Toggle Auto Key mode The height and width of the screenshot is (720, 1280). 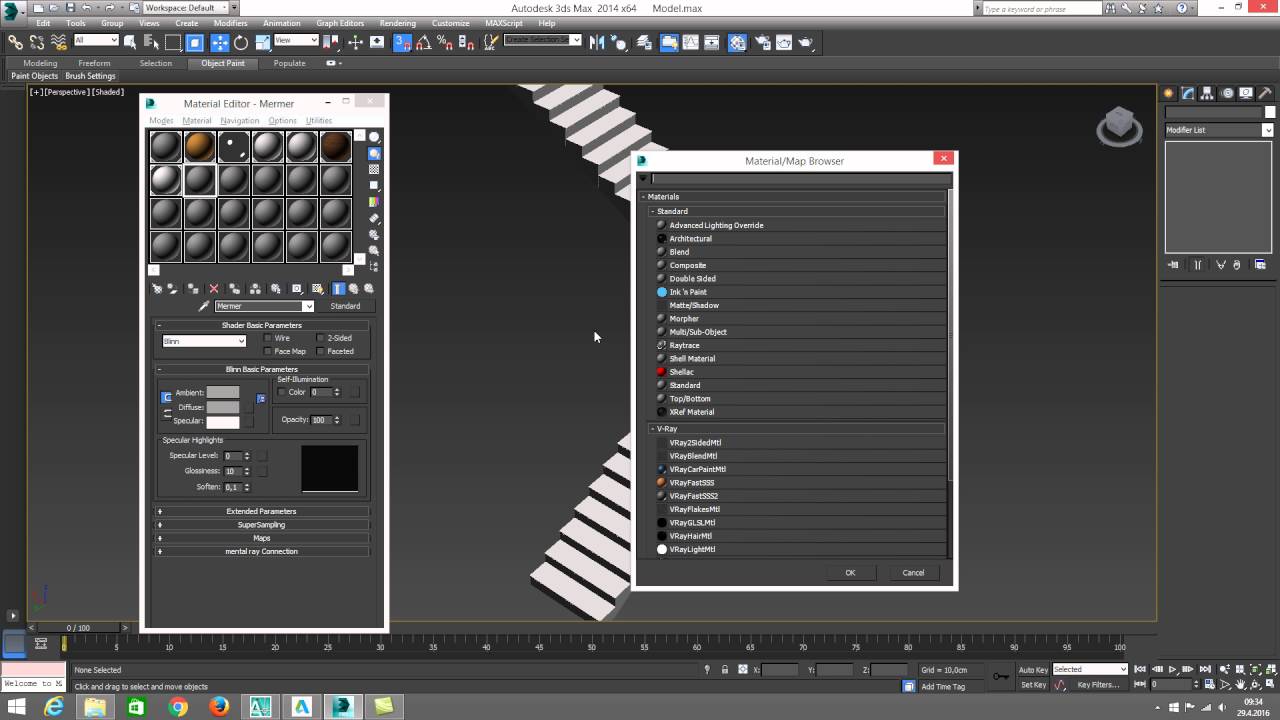pyautogui.click(x=1034, y=669)
